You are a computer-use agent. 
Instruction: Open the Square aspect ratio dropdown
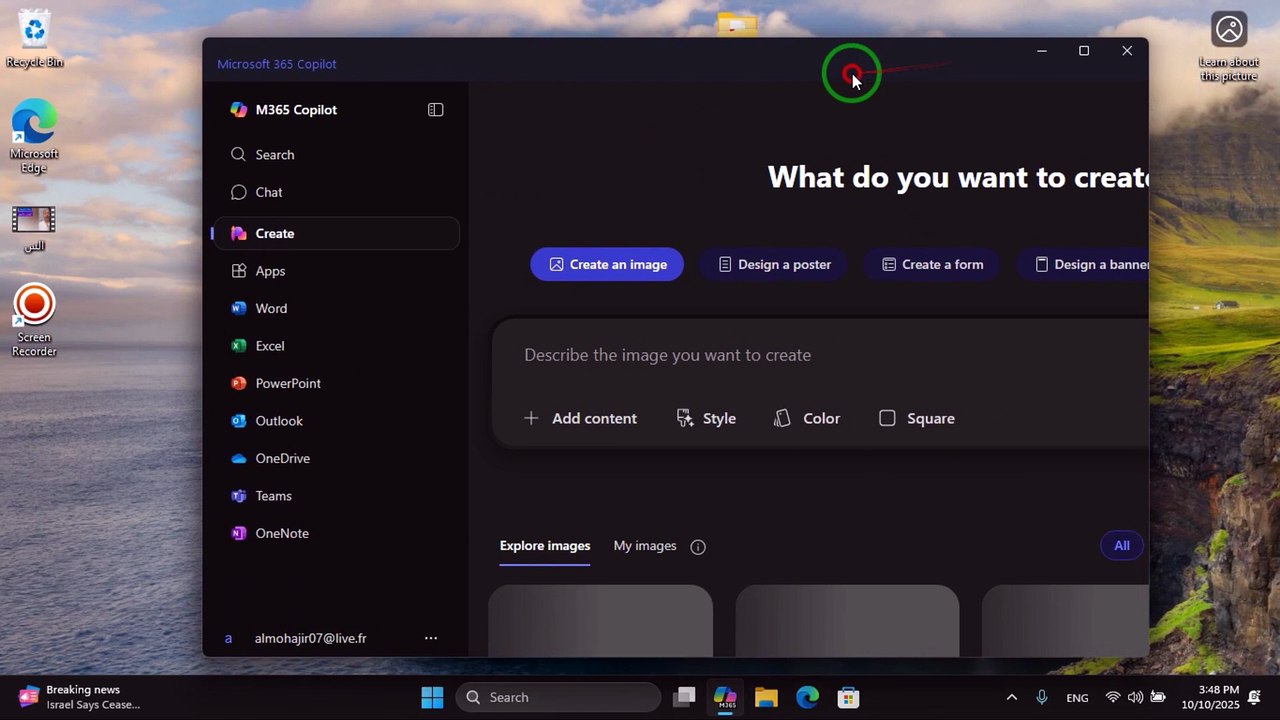click(916, 418)
